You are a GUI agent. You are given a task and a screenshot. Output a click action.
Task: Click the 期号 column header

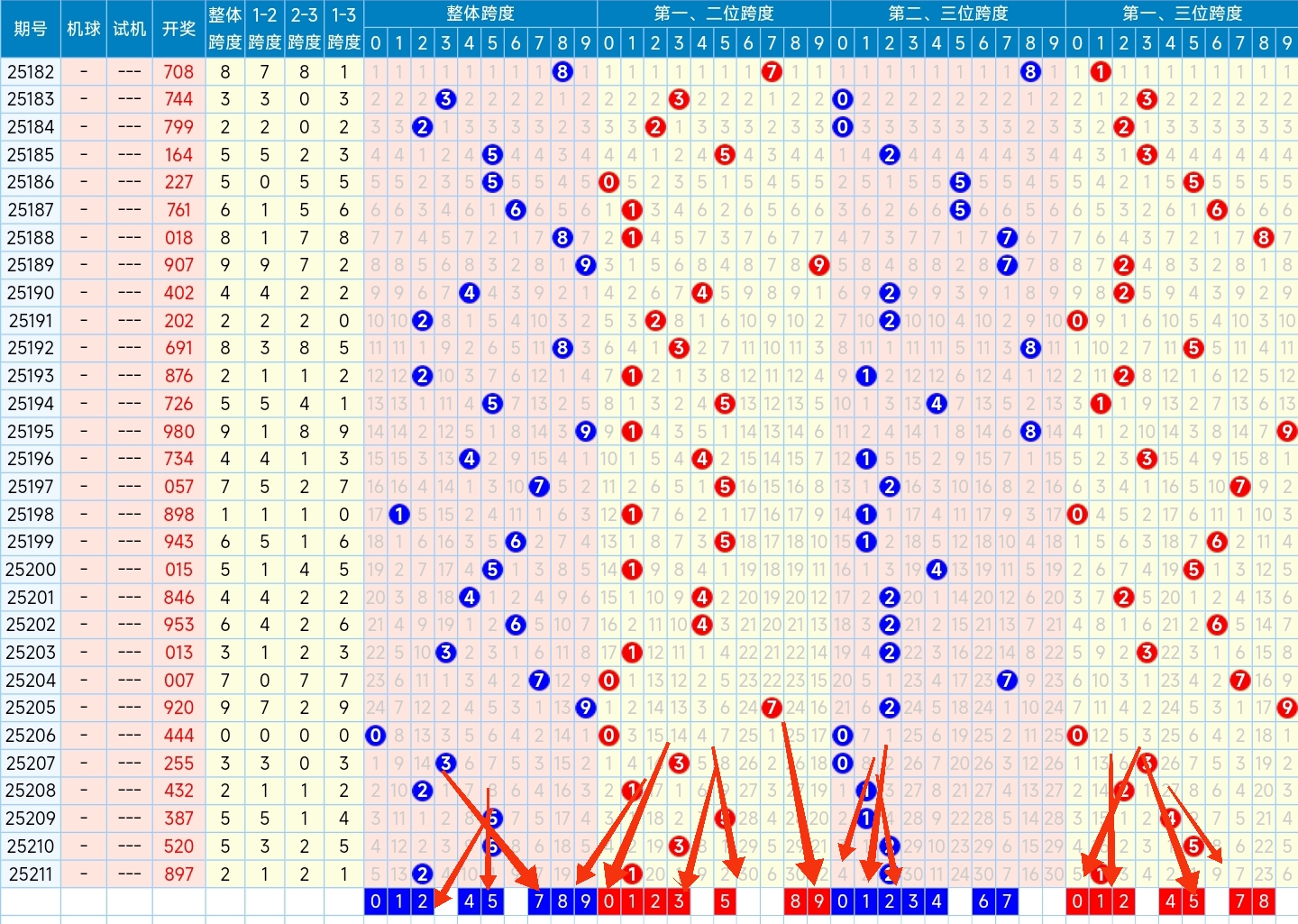coord(31,29)
